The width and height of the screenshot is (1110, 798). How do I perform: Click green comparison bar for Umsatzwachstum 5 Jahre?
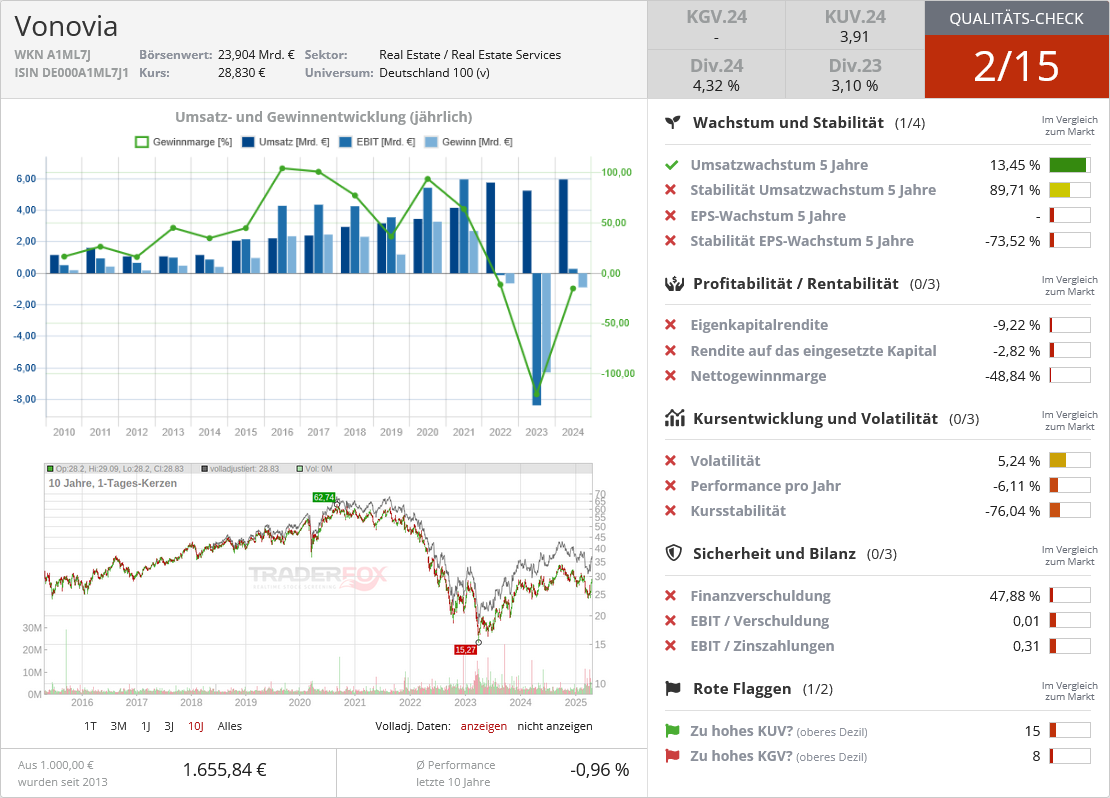coord(1070,165)
